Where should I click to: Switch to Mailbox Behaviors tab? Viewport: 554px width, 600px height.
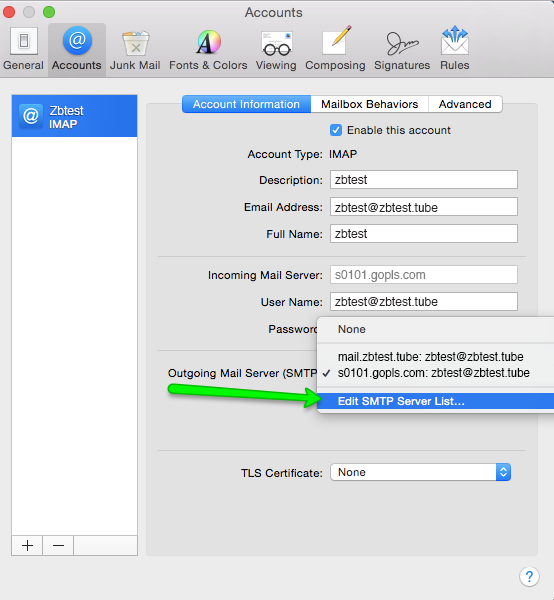tap(370, 104)
